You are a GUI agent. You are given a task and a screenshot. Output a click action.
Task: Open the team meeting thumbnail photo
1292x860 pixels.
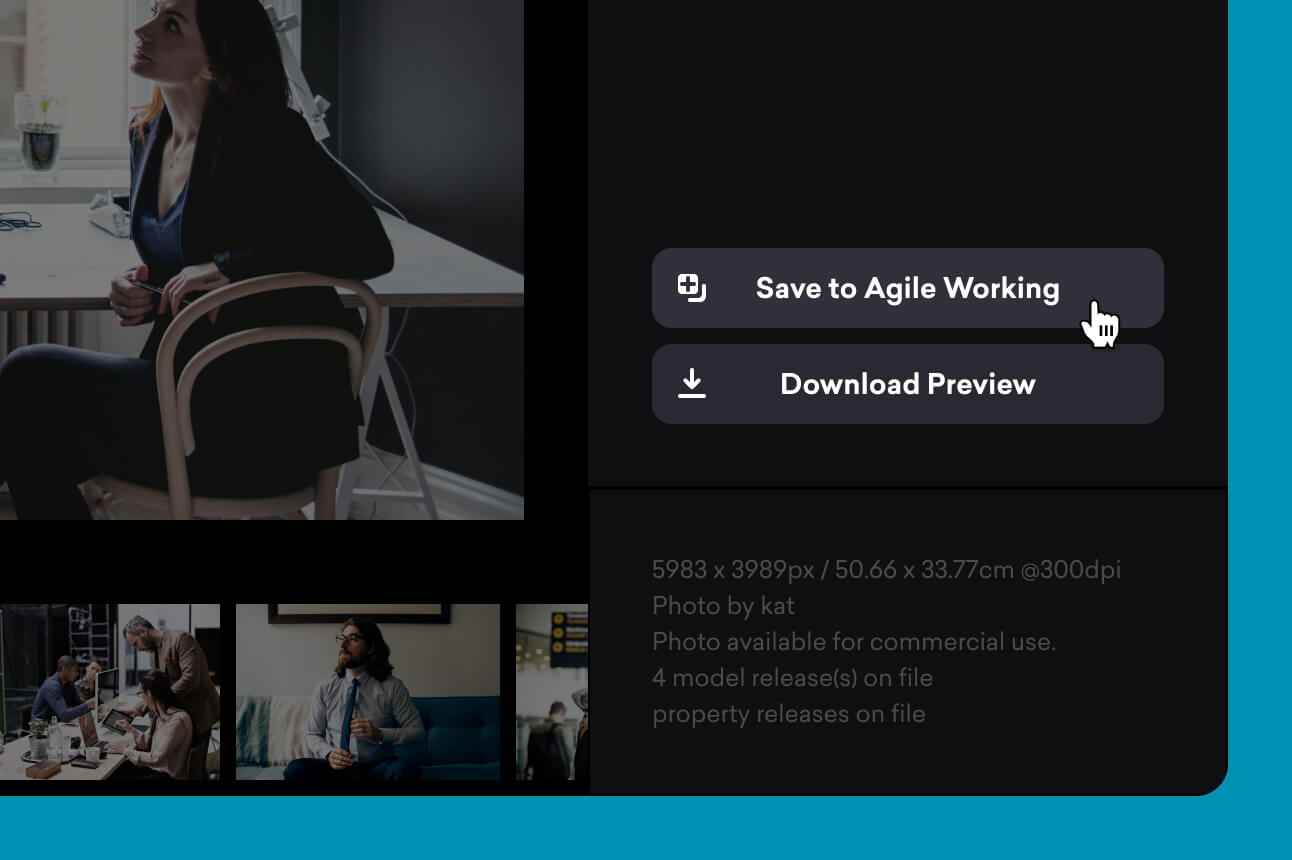(110, 691)
